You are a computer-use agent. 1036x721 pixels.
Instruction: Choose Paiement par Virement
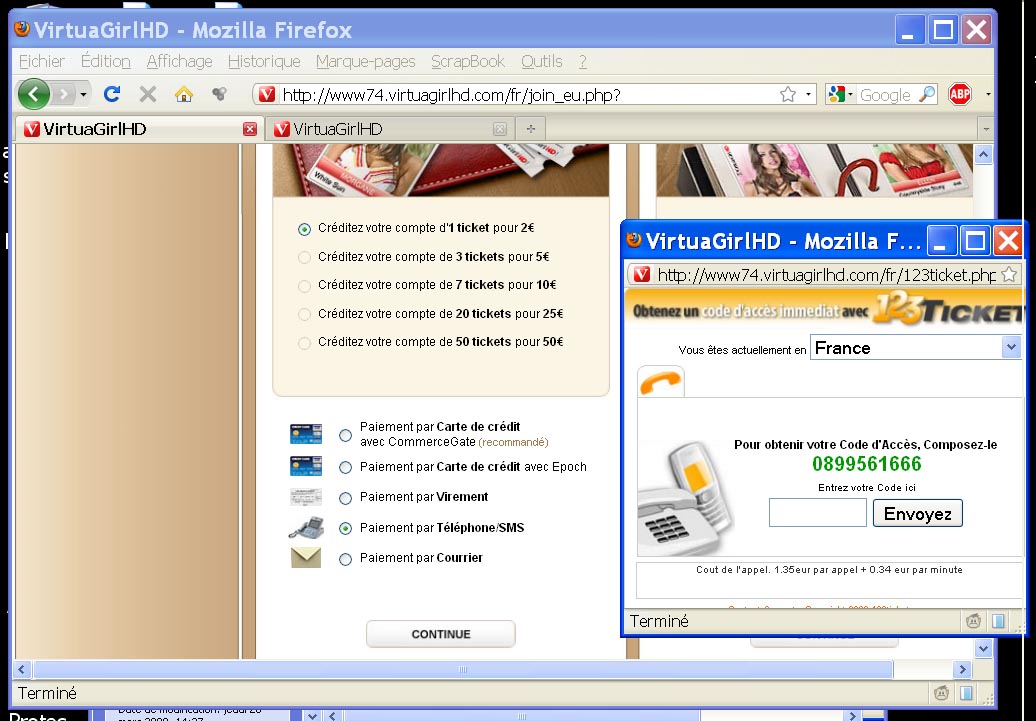[x=345, y=498]
